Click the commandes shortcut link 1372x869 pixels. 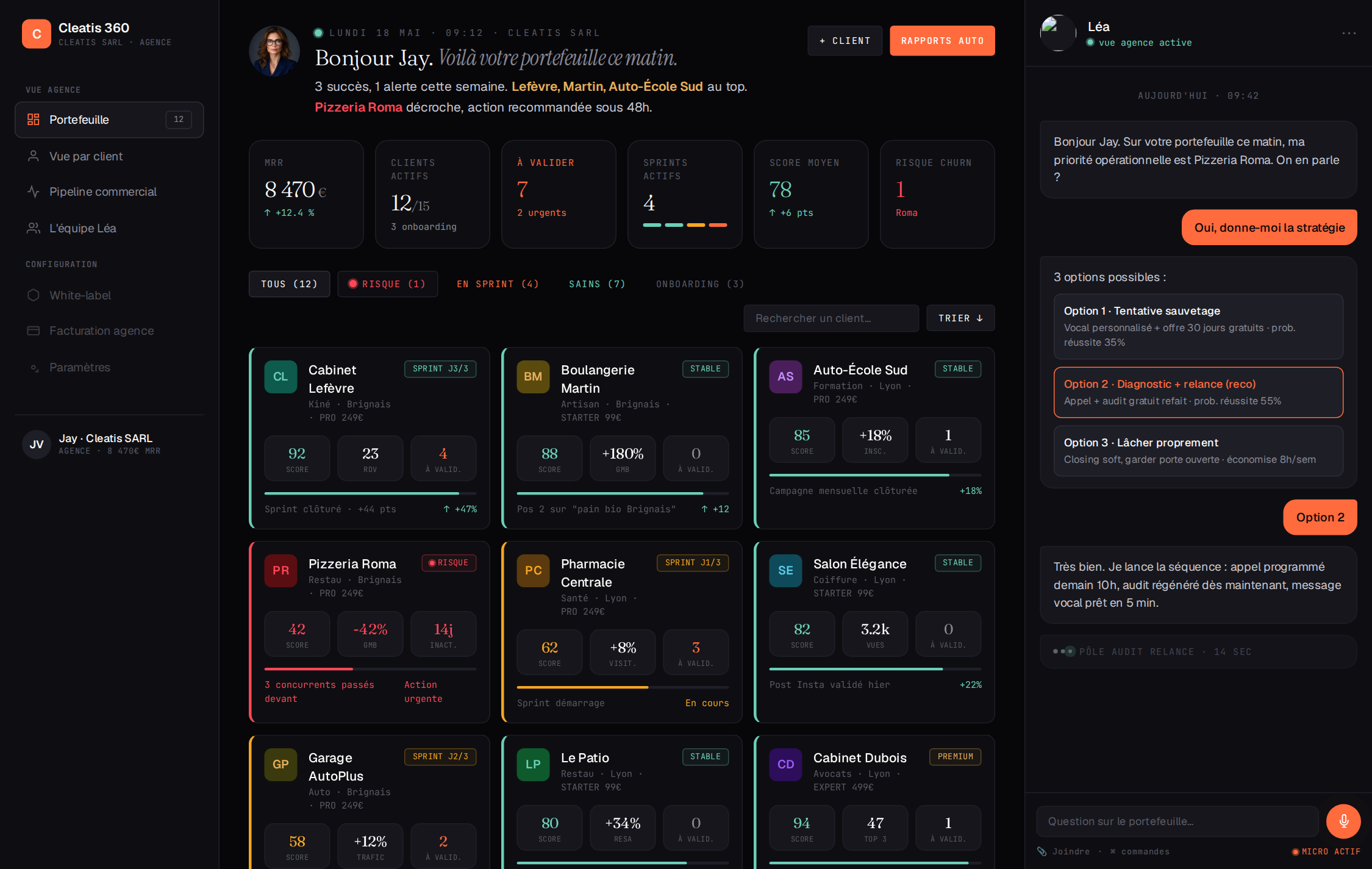click(1140, 851)
